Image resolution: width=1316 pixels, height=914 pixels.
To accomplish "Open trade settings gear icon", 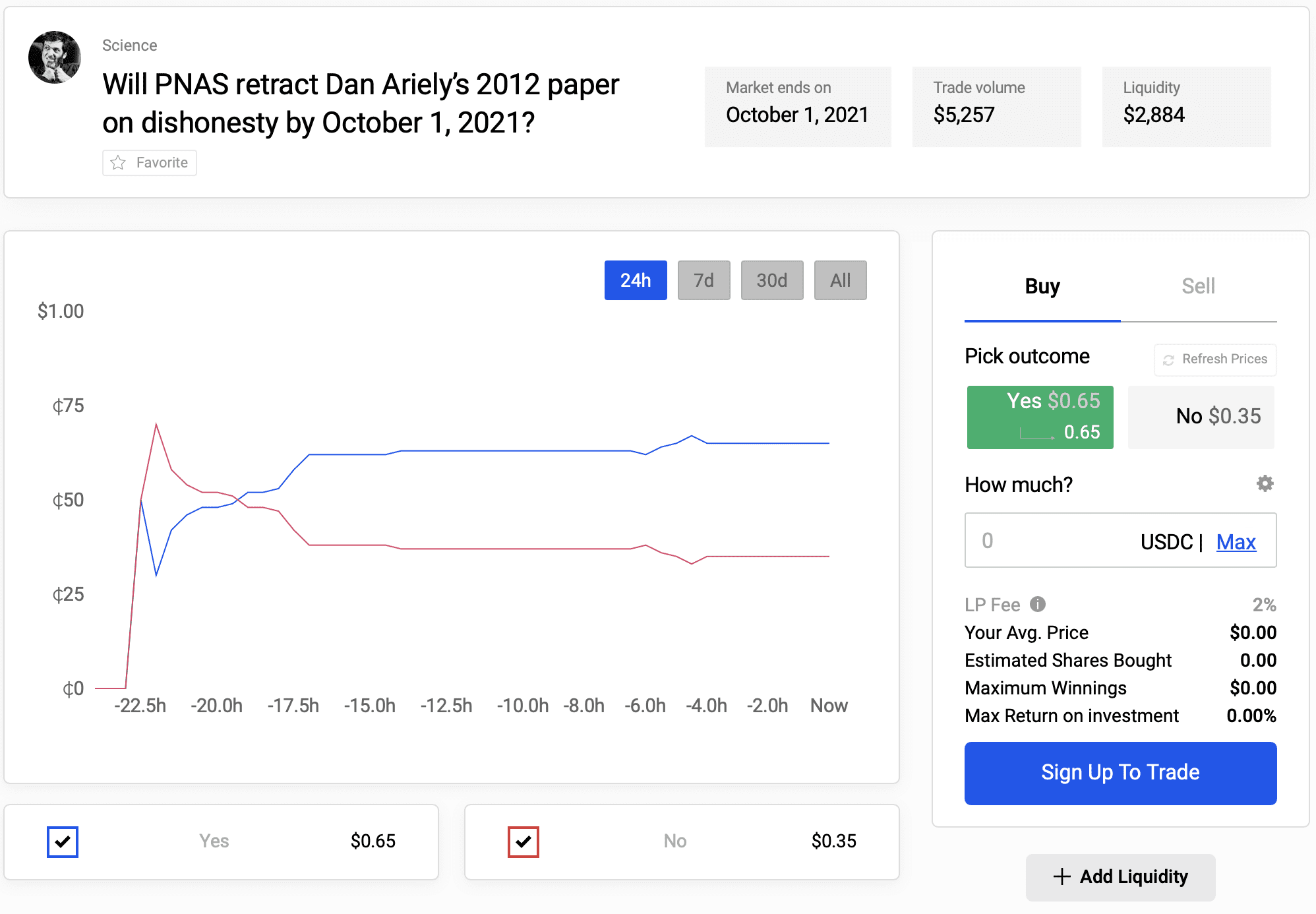I will pos(1265,483).
